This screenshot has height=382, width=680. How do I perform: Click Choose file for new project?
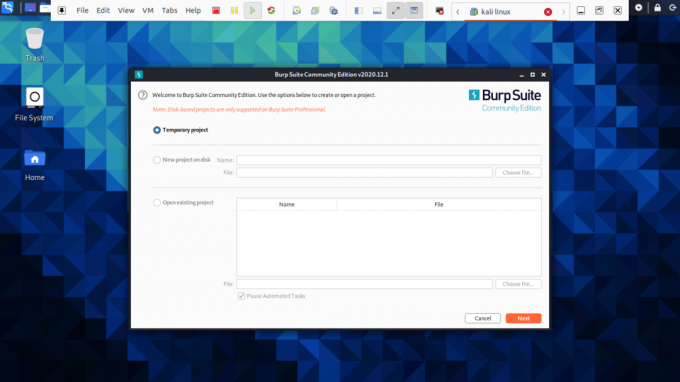(518, 173)
